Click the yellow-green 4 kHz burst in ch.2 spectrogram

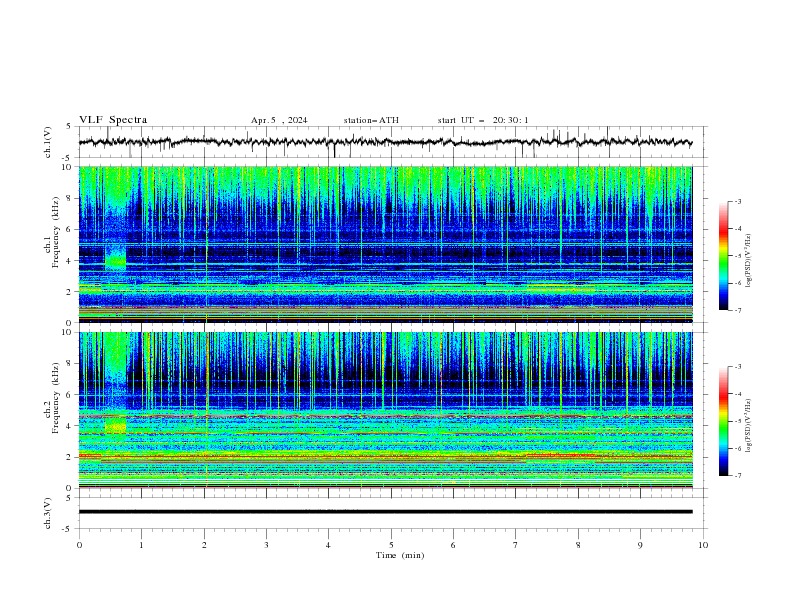(116, 426)
